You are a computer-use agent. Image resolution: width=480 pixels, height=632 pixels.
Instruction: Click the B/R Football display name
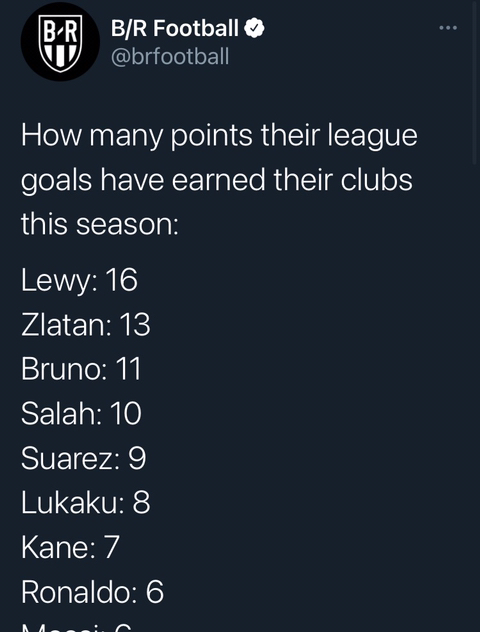(175, 28)
